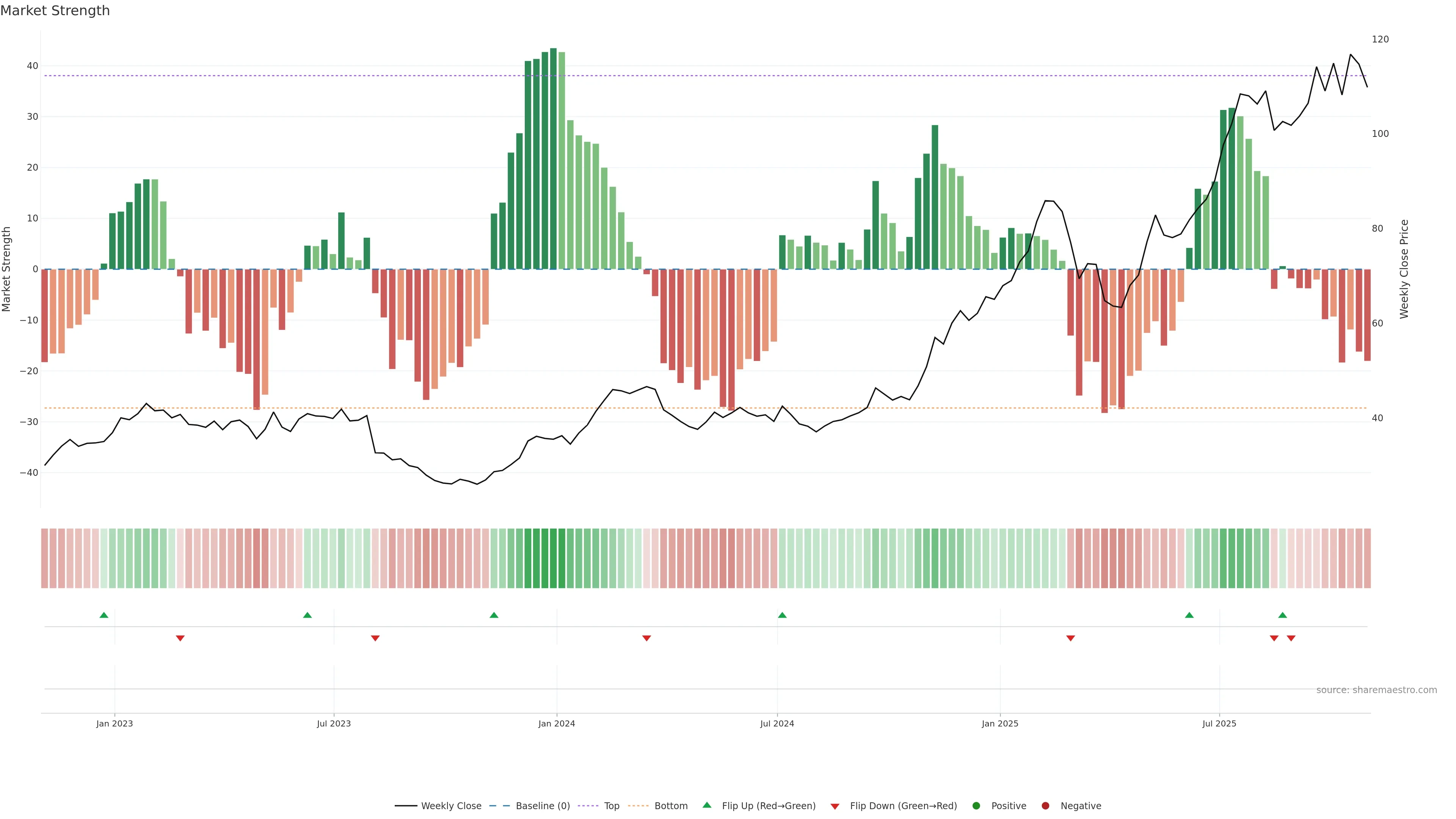The height and width of the screenshot is (819, 1456).
Task: Click the darkest green heatmap cell near Jan 2024
Action: click(553, 559)
